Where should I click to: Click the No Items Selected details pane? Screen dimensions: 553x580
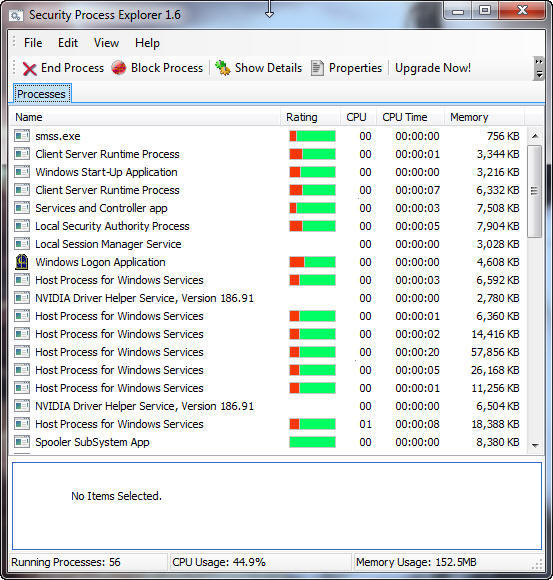(277, 506)
